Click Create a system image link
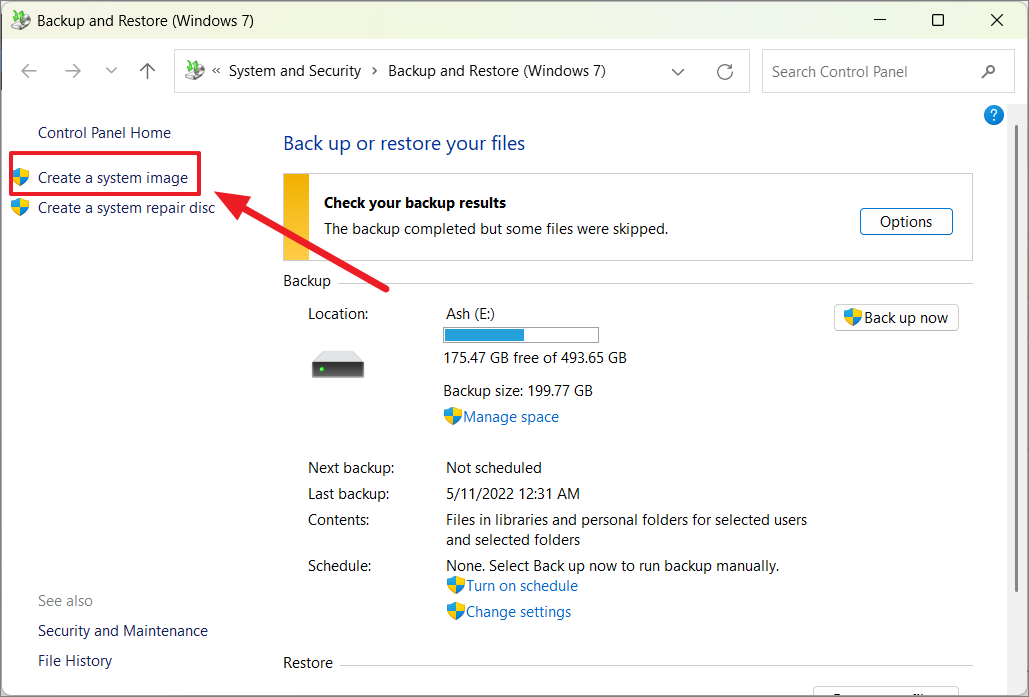 113,178
